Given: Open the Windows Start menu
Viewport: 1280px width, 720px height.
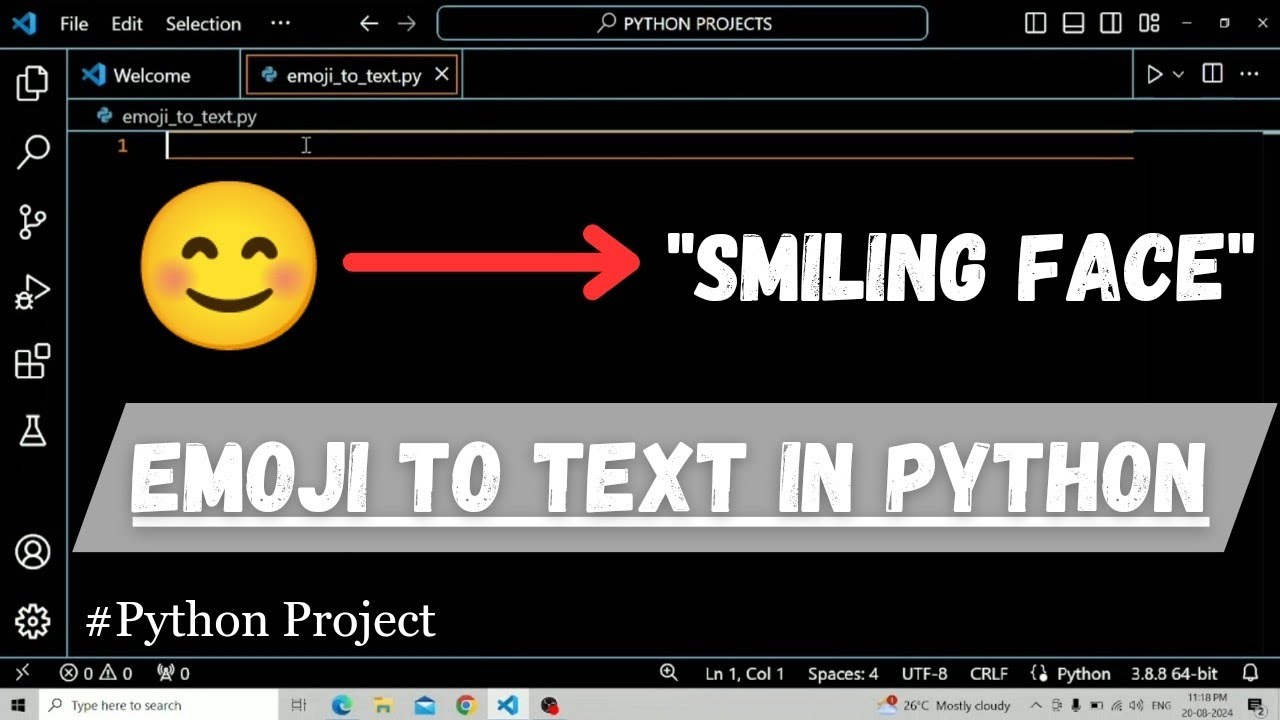Looking at the screenshot, I should click(19, 705).
